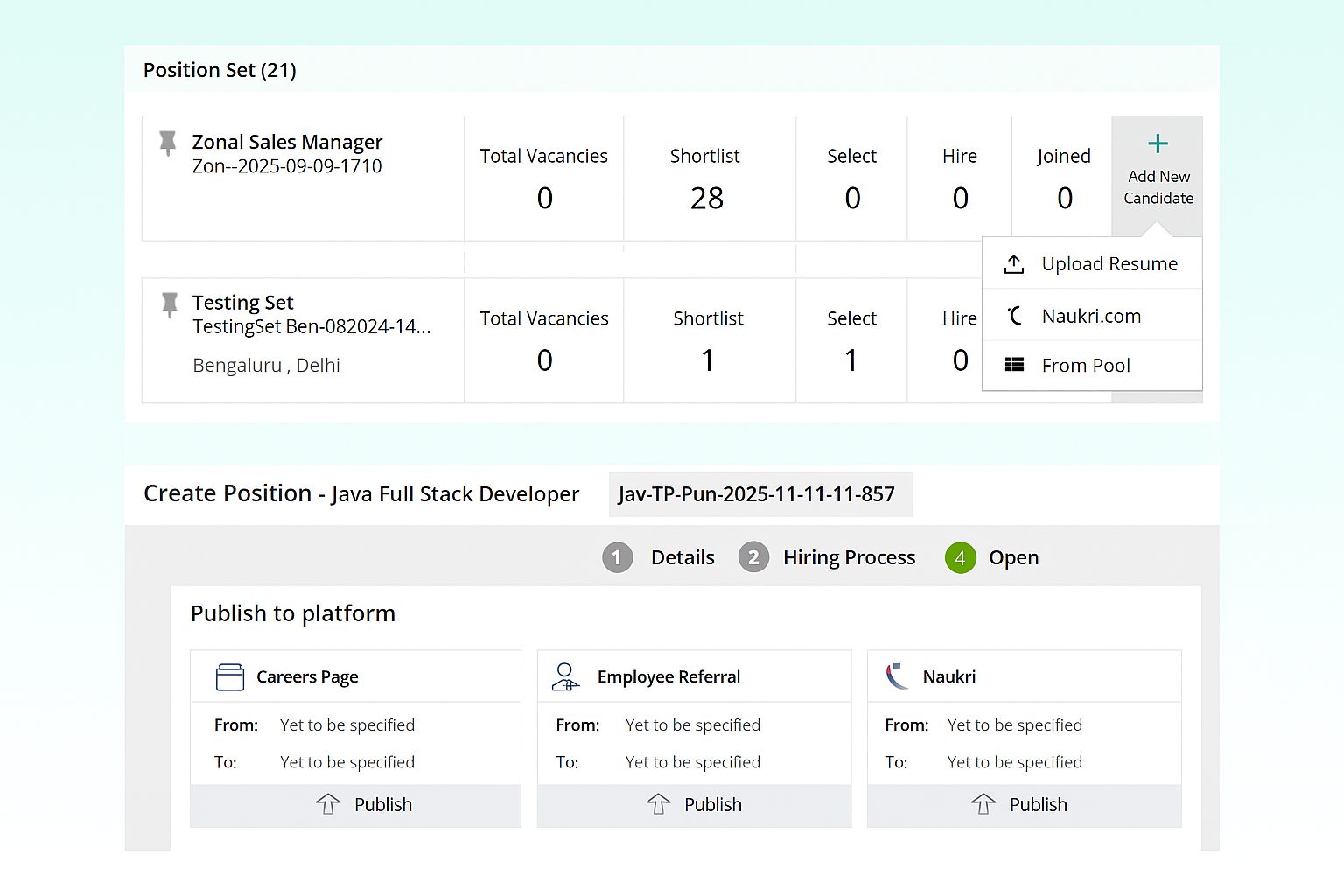This screenshot has width=1344, height=896.
Task: Click the Careers Page card icon
Action: coord(230,677)
